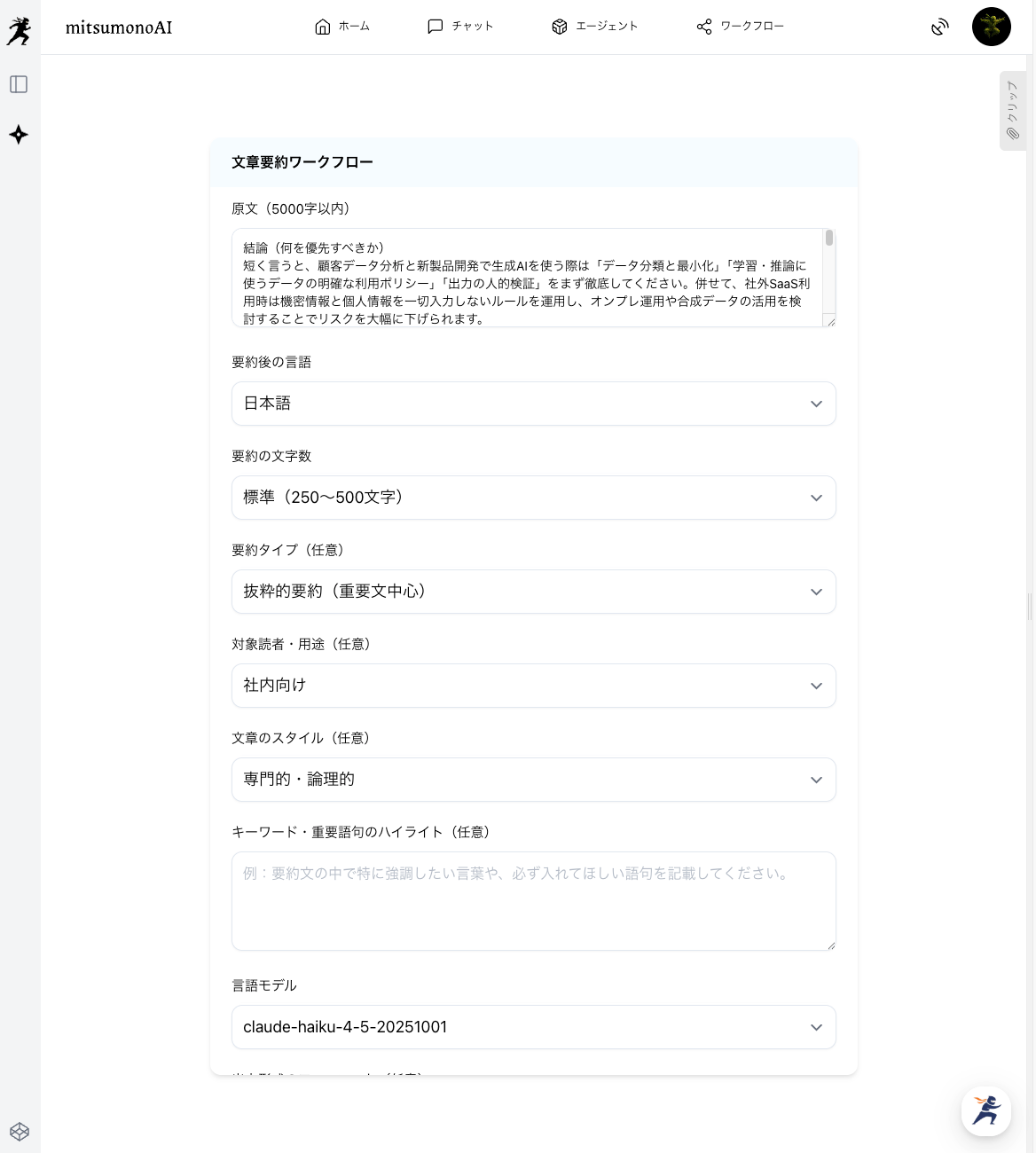The image size is (1036, 1153).
Task: Go to the ホーム tab
Action: [x=342, y=27]
